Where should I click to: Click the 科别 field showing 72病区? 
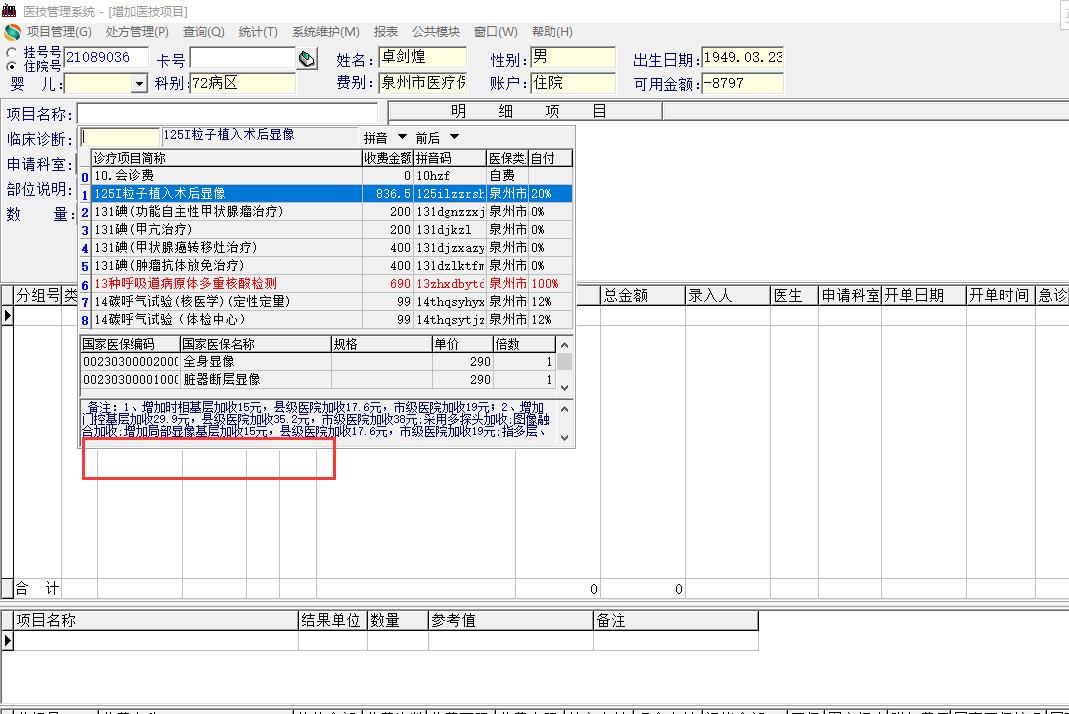pos(243,83)
